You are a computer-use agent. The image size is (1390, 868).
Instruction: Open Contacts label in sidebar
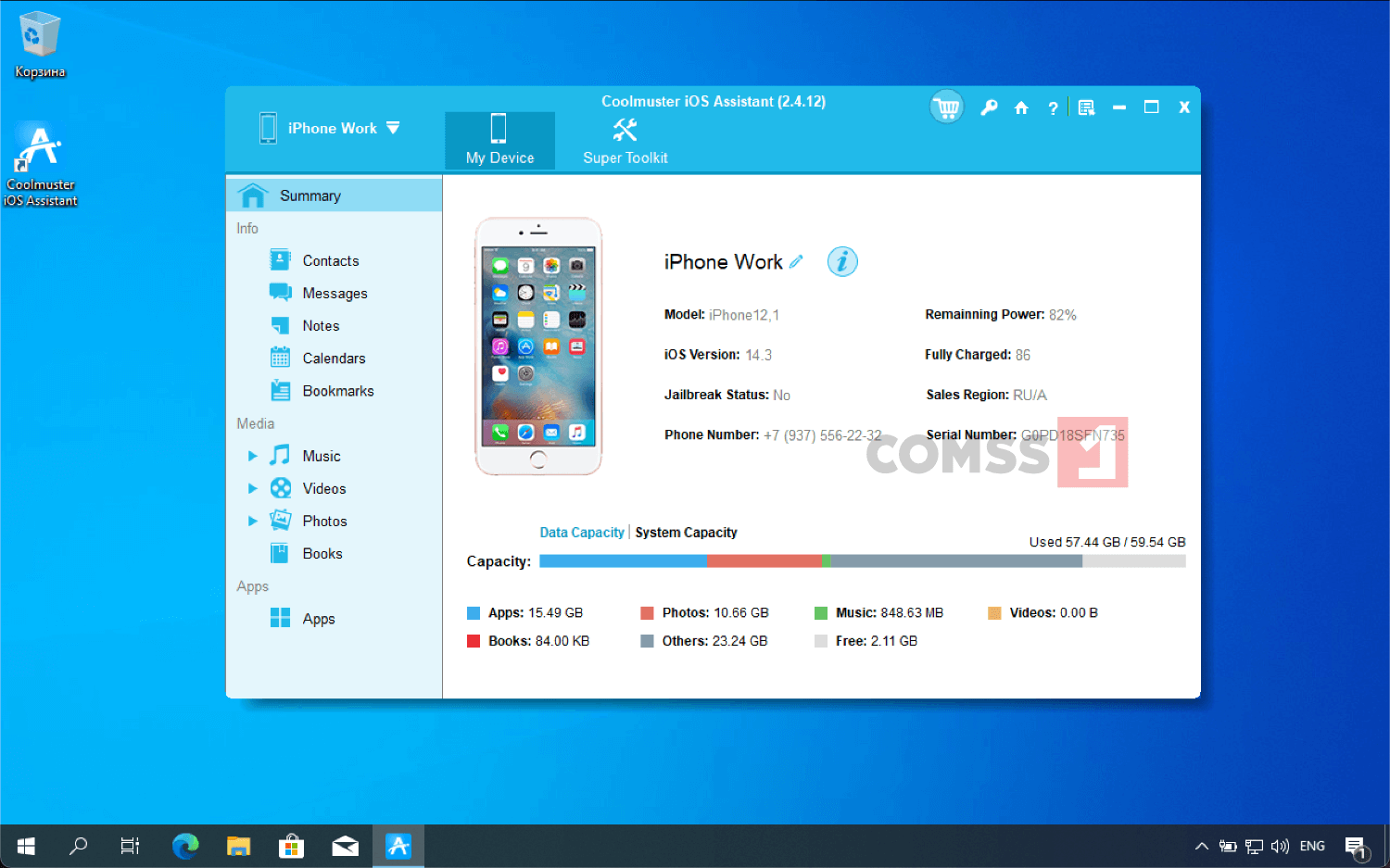click(x=331, y=261)
